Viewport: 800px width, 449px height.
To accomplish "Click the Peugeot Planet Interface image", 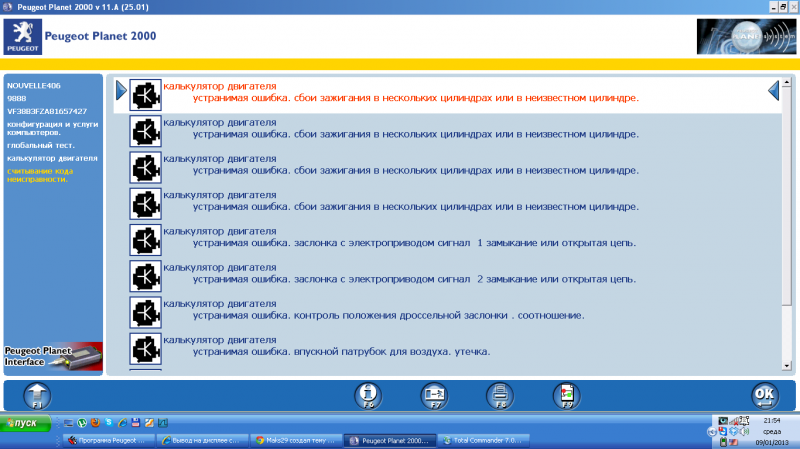I will [53, 356].
